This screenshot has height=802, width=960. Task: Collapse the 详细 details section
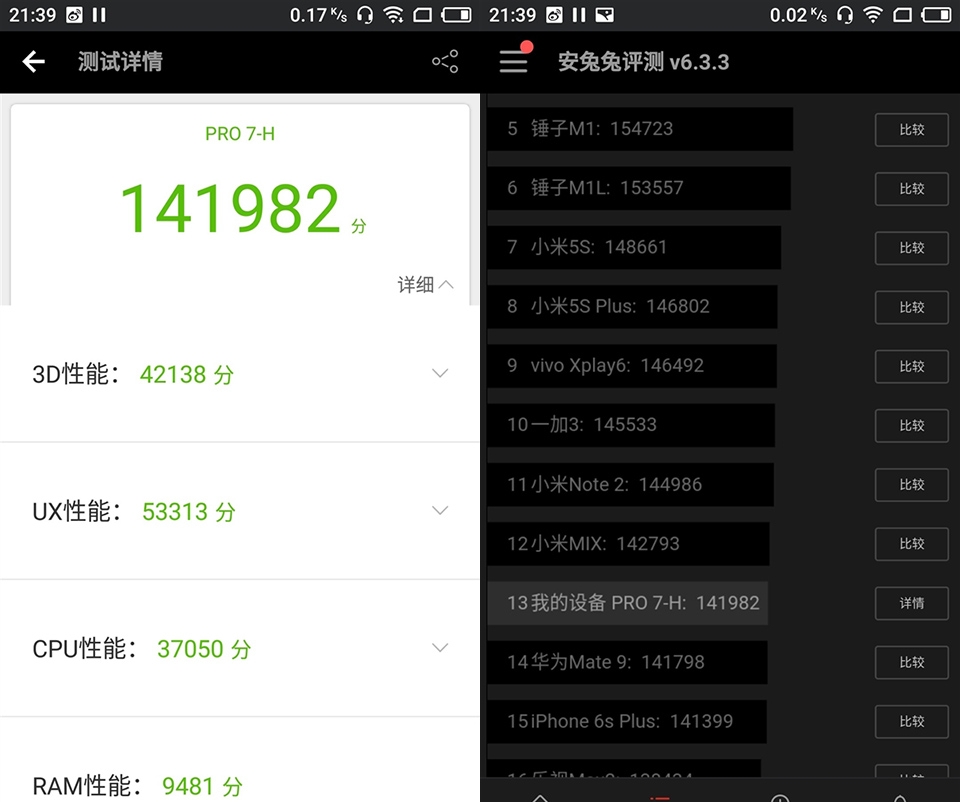point(426,285)
